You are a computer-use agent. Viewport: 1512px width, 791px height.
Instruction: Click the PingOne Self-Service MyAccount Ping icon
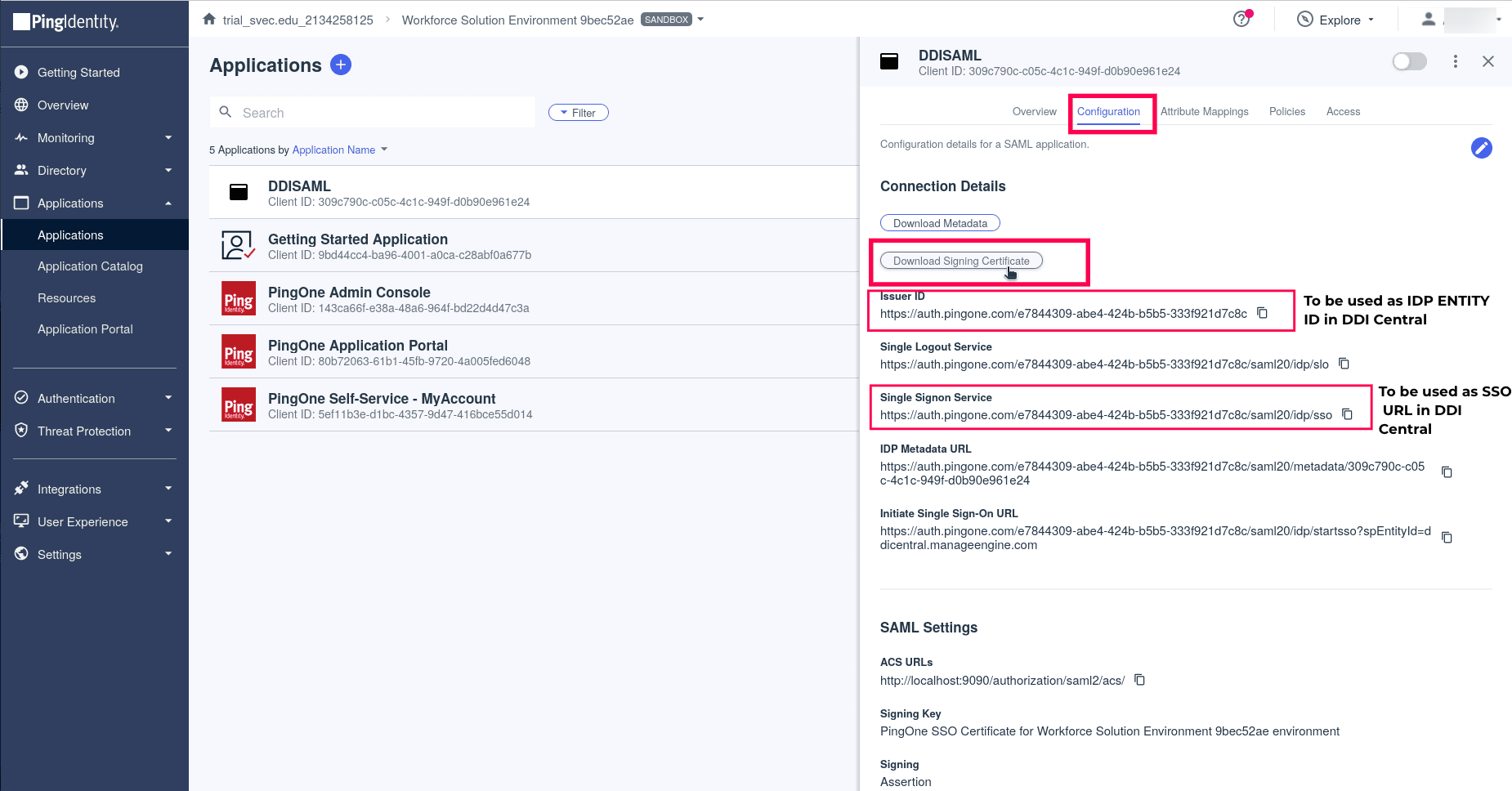[x=239, y=404]
